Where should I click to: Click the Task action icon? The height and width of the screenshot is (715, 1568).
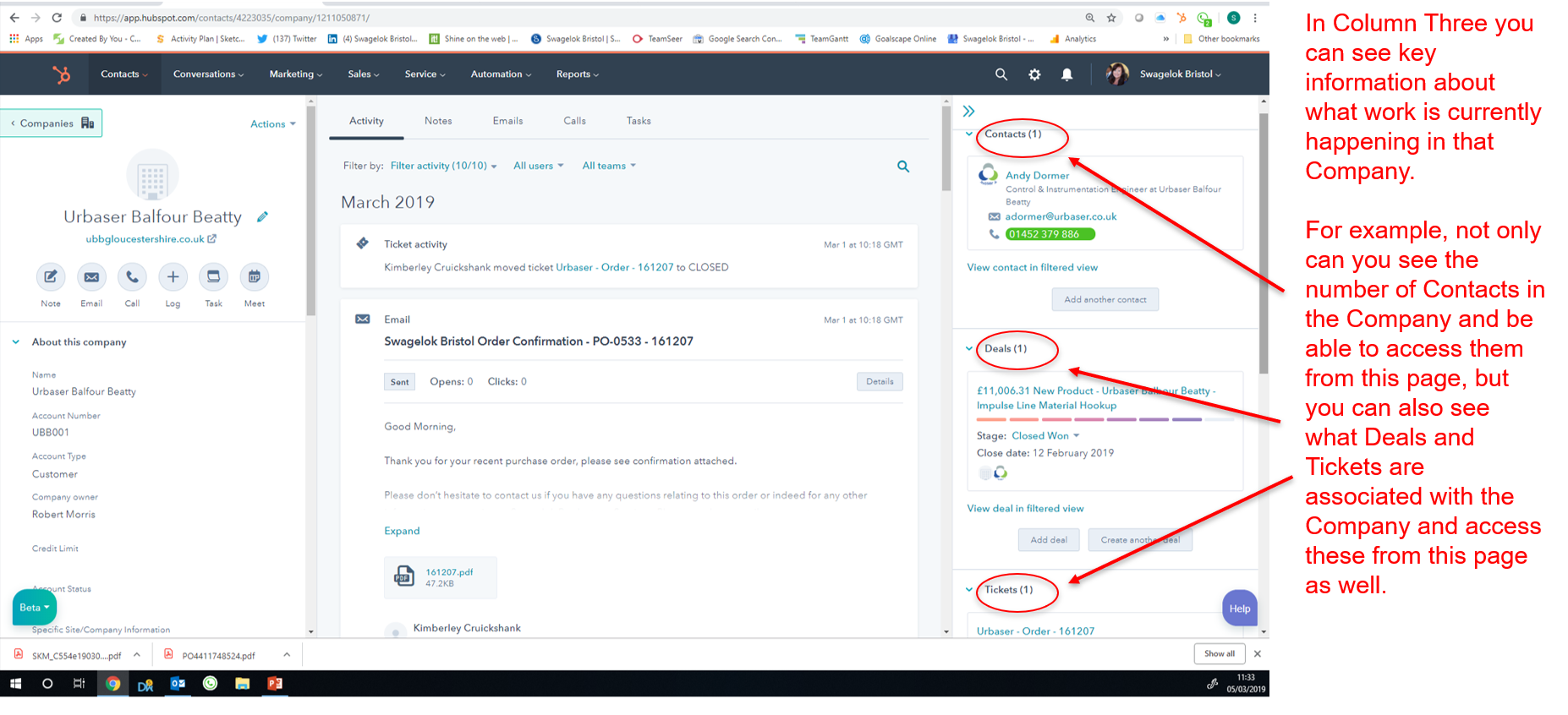(x=213, y=276)
